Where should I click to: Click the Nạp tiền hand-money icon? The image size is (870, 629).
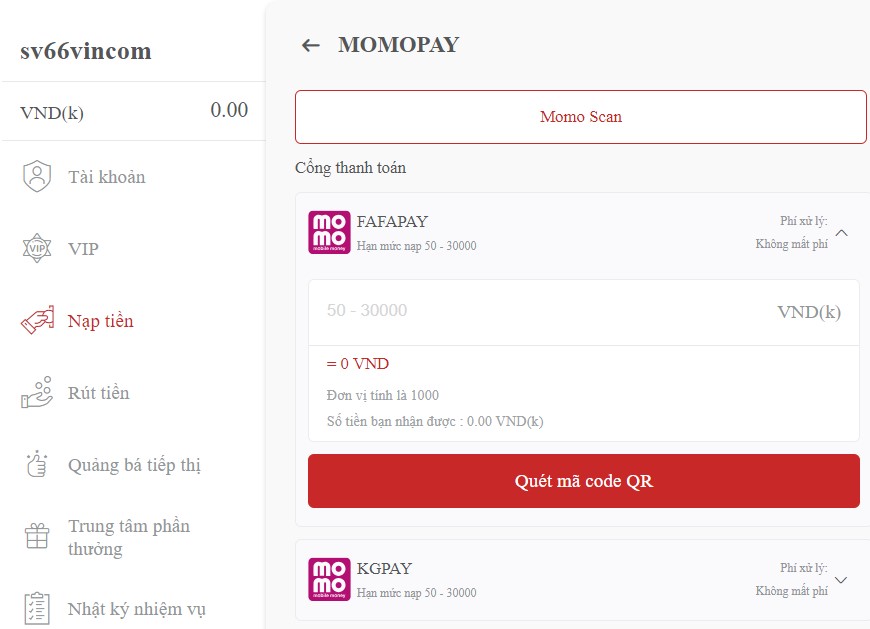tap(37, 321)
